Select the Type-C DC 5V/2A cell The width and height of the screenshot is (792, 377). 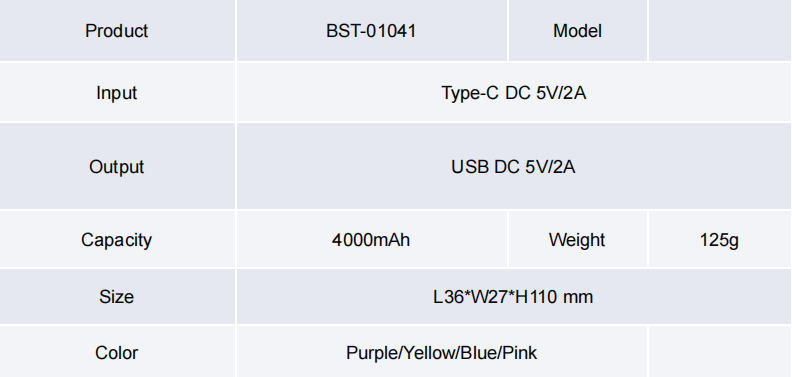514,92
